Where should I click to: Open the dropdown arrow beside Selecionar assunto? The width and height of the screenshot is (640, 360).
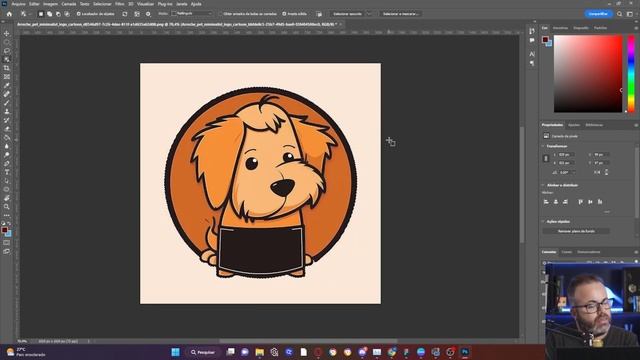[x=369, y=14]
